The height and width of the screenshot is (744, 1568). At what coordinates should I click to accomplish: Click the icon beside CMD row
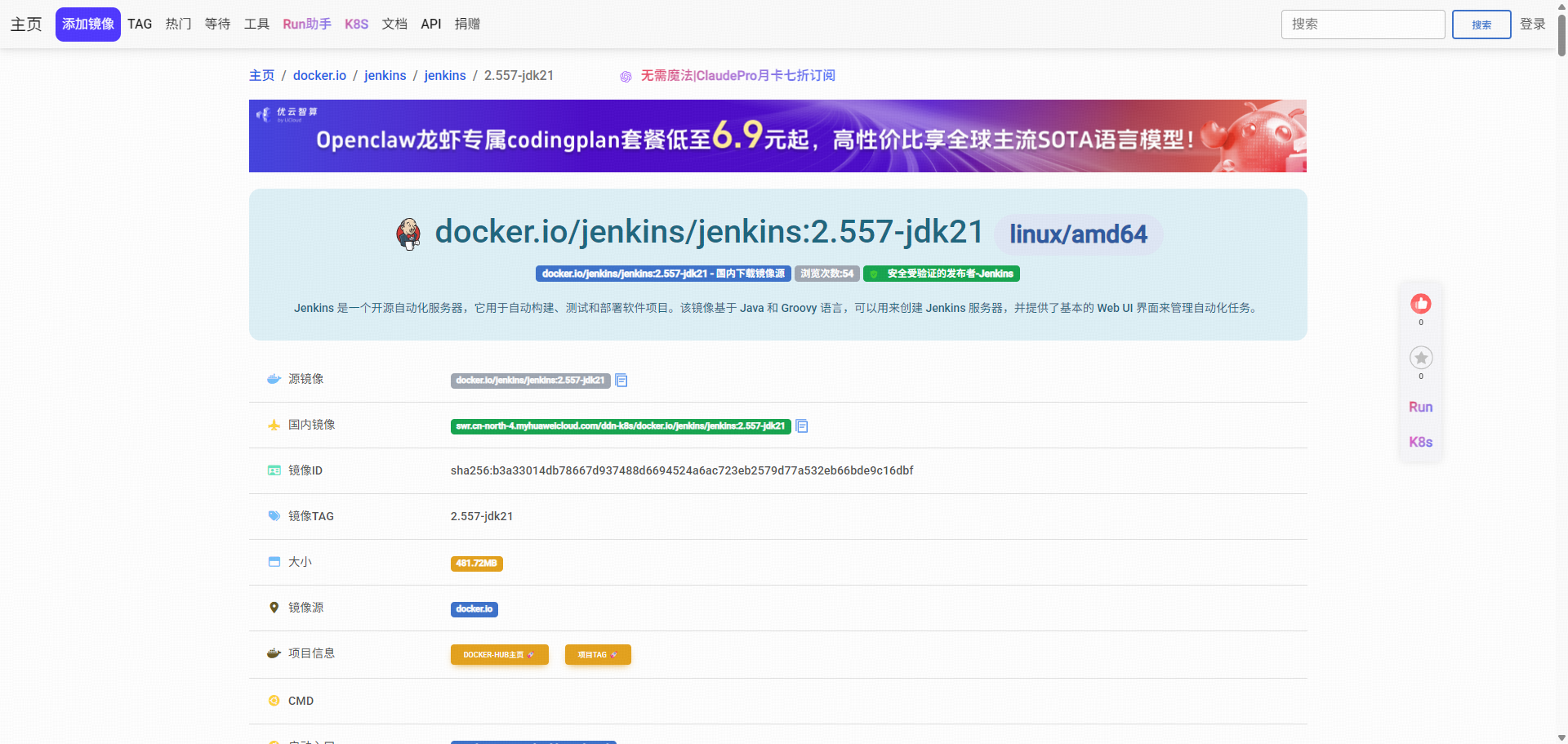point(274,701)
